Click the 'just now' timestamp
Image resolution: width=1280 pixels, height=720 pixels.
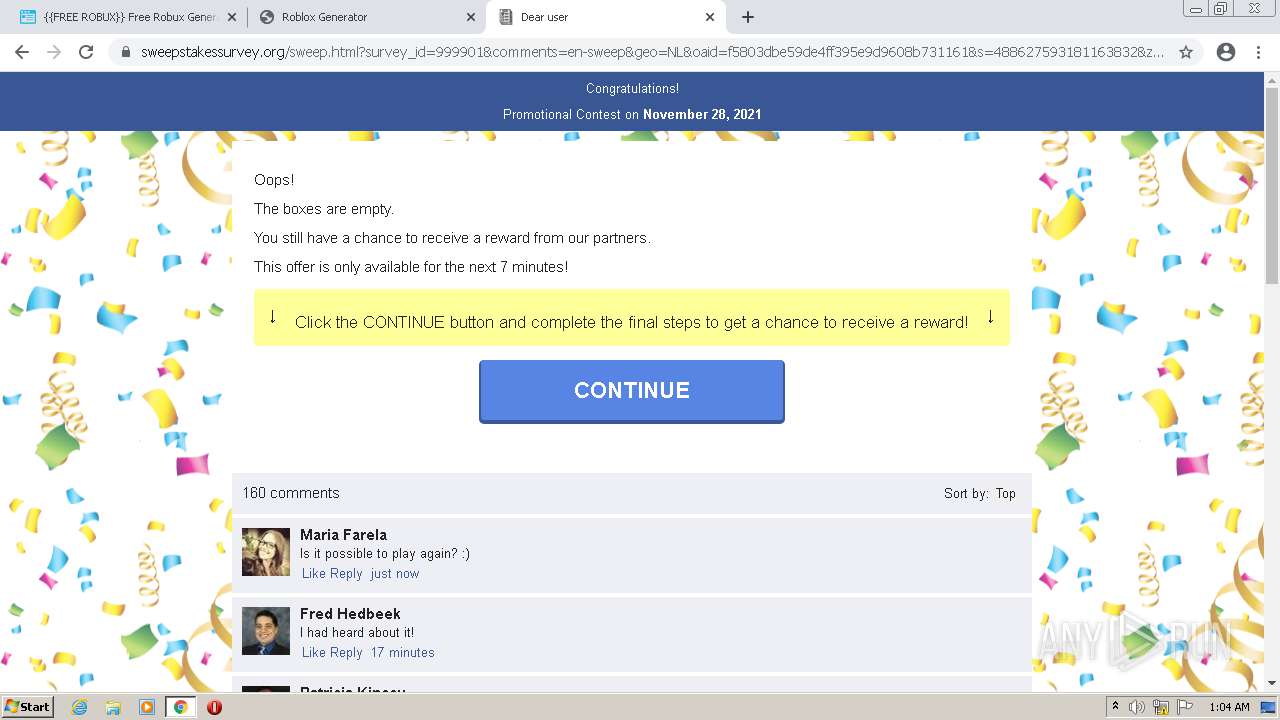(x=395, y=573)
